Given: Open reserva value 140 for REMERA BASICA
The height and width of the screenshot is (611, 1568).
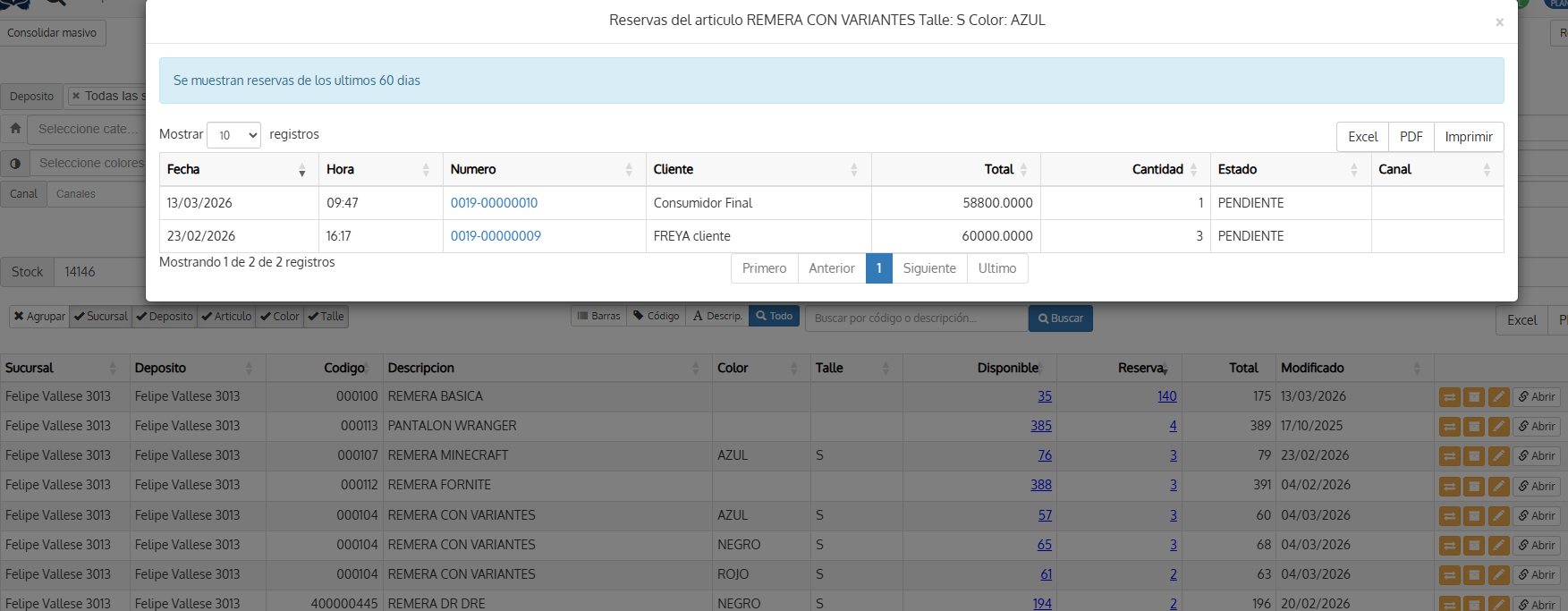Looking at the screenshot, I should click(1167, 396).
